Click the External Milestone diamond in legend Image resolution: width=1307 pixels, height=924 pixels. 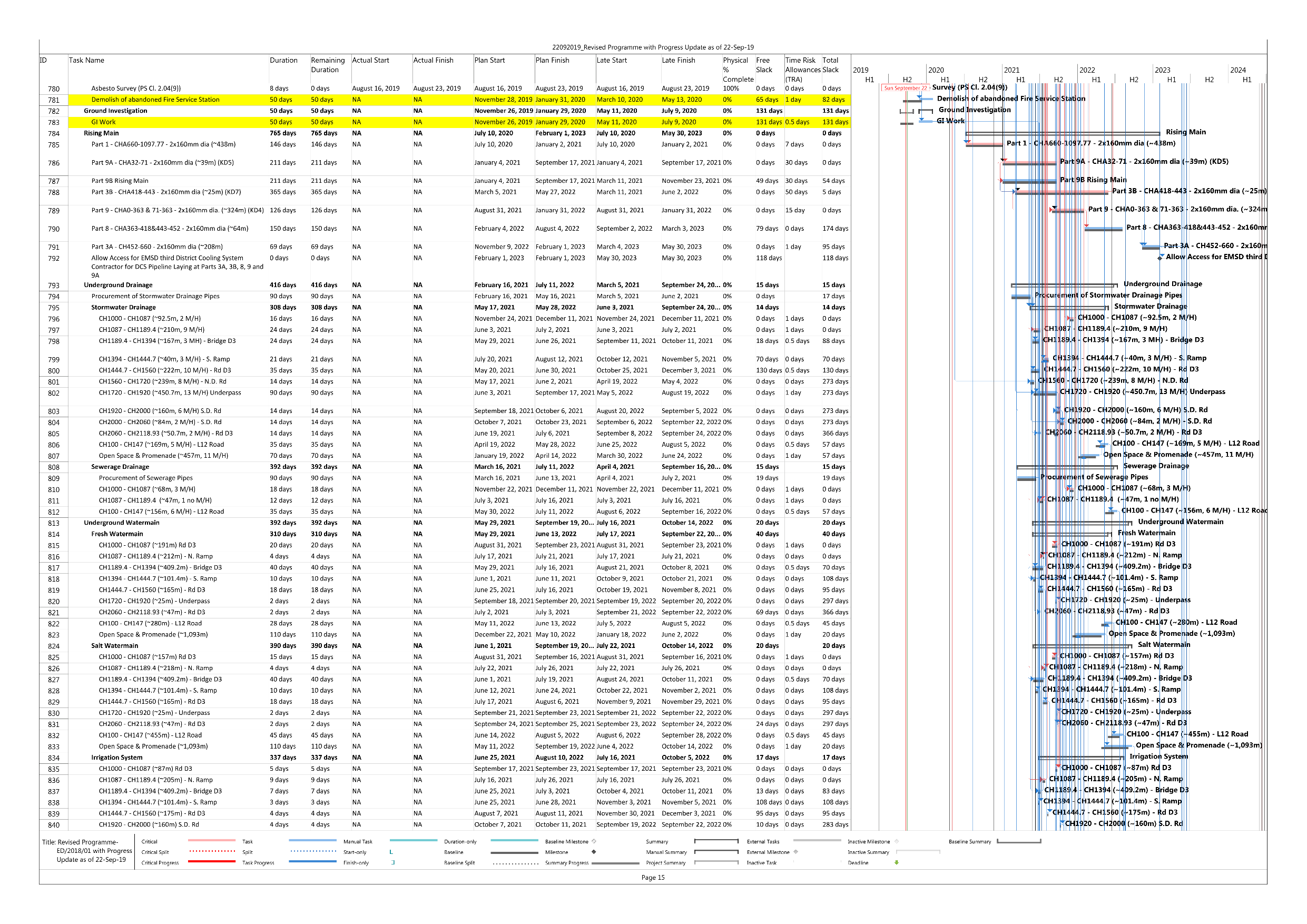click(x=796, y=852)
